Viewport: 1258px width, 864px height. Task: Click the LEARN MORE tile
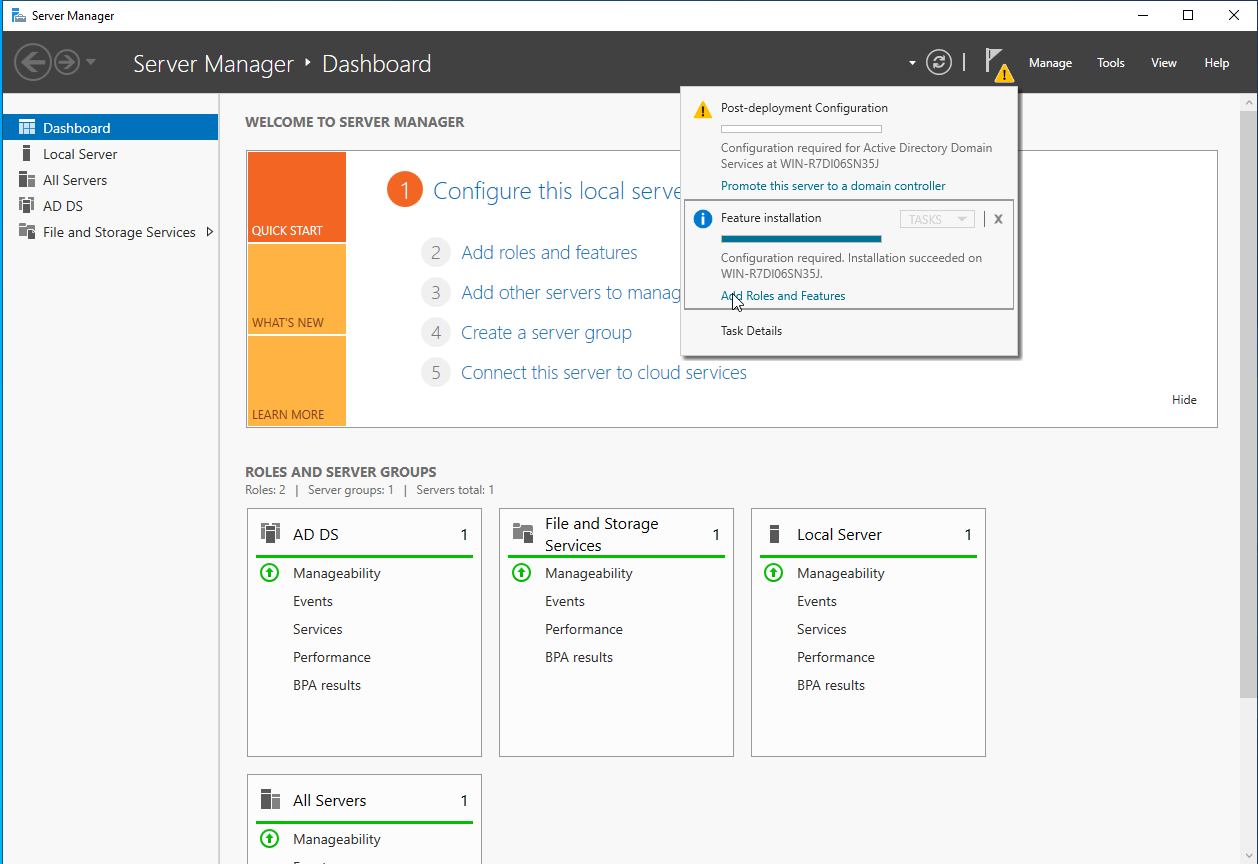coord(297,381)
